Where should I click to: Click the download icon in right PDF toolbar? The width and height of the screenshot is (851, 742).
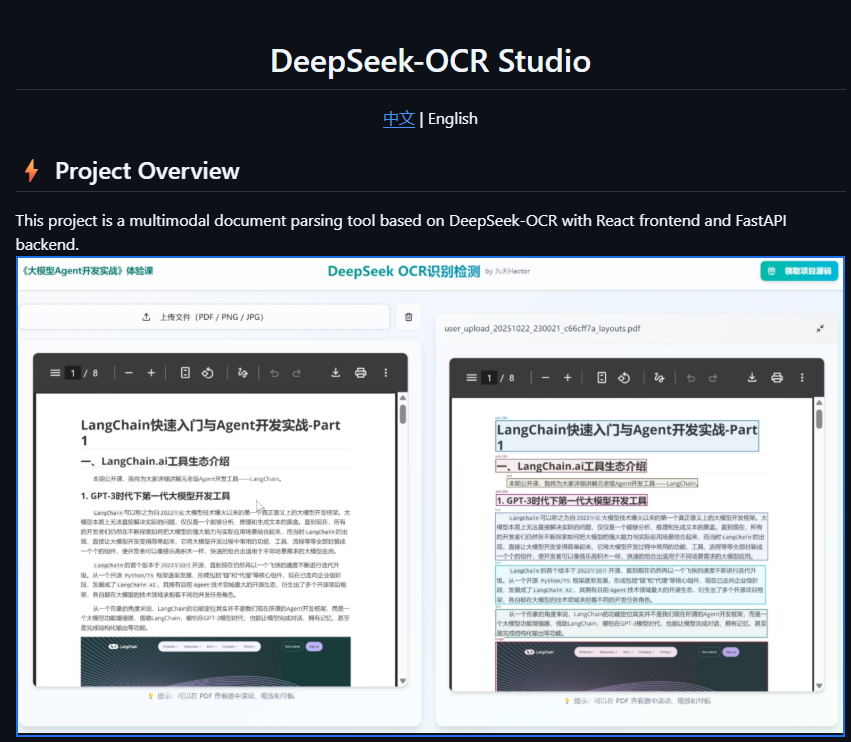point(752,378)
